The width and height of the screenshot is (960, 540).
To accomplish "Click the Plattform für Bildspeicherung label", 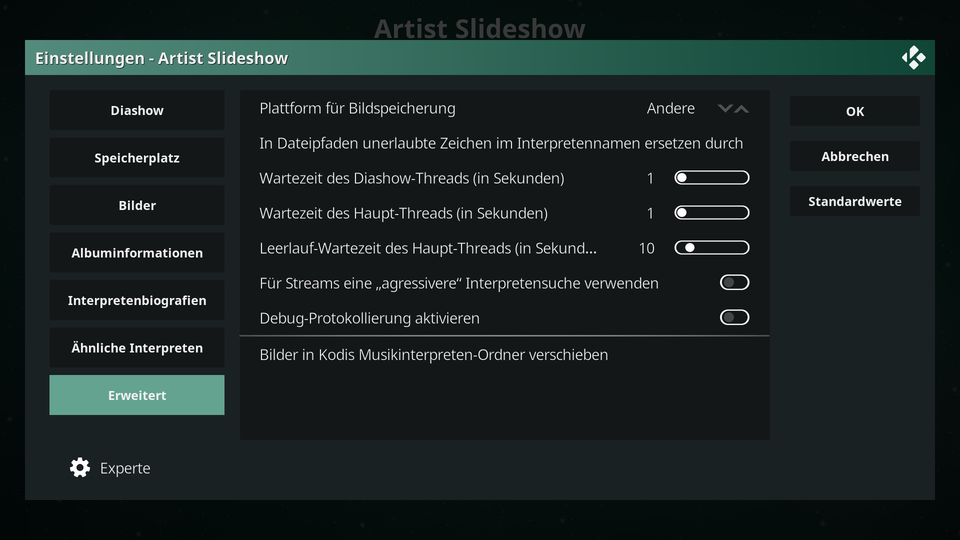I will tap(358, 108).
